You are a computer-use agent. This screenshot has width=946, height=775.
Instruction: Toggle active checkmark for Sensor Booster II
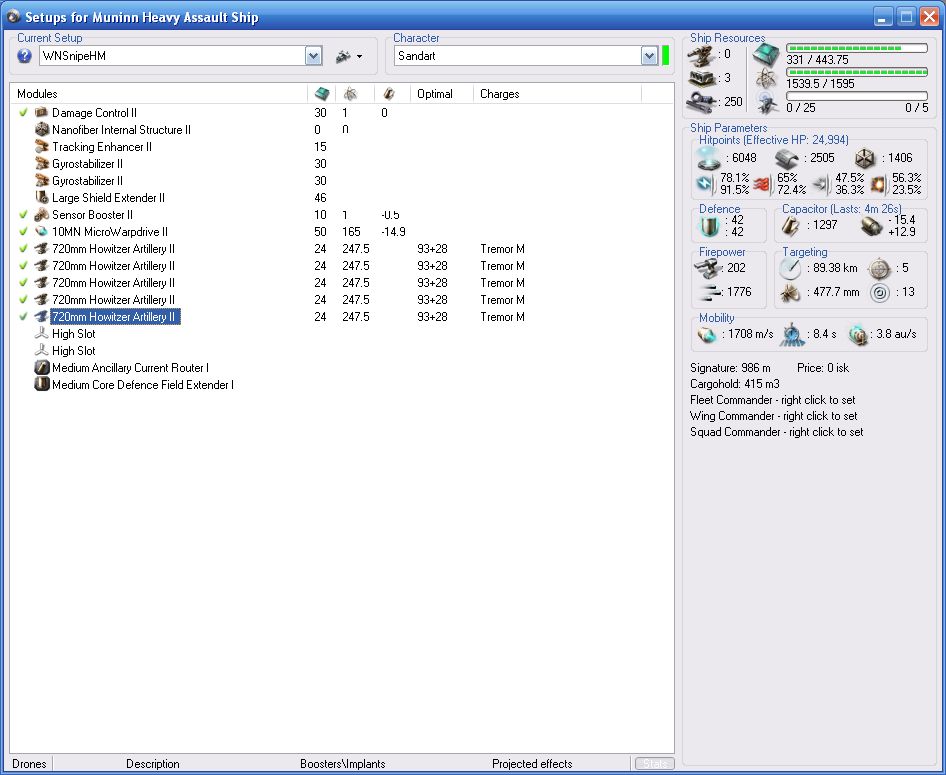pyautogui.click(x=24, y=214)
